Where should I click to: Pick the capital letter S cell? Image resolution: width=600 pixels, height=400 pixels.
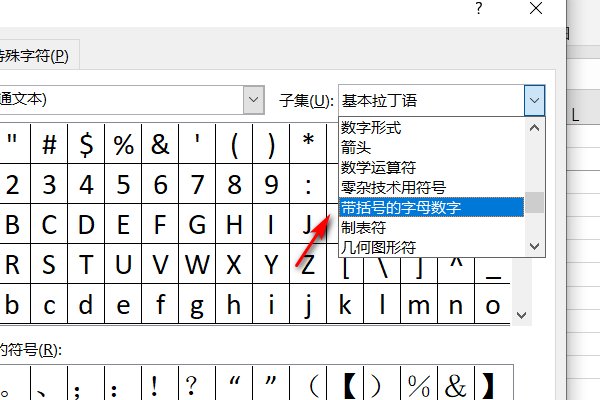(49, 264)
